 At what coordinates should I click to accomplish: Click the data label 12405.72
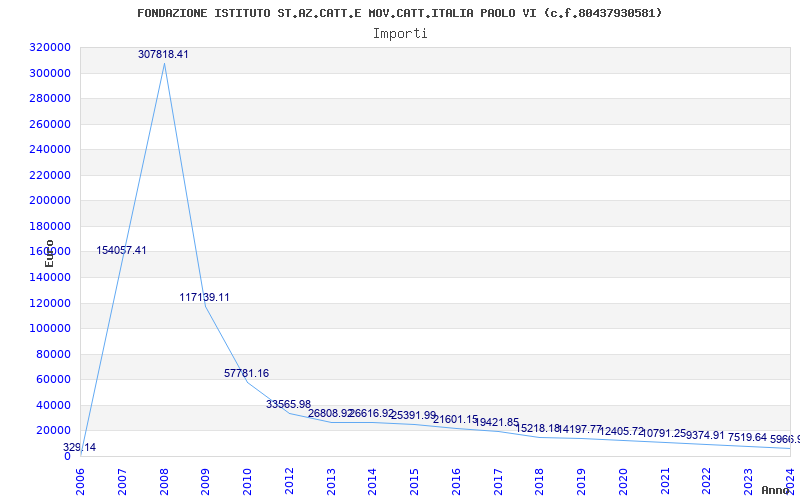(622, 431)
